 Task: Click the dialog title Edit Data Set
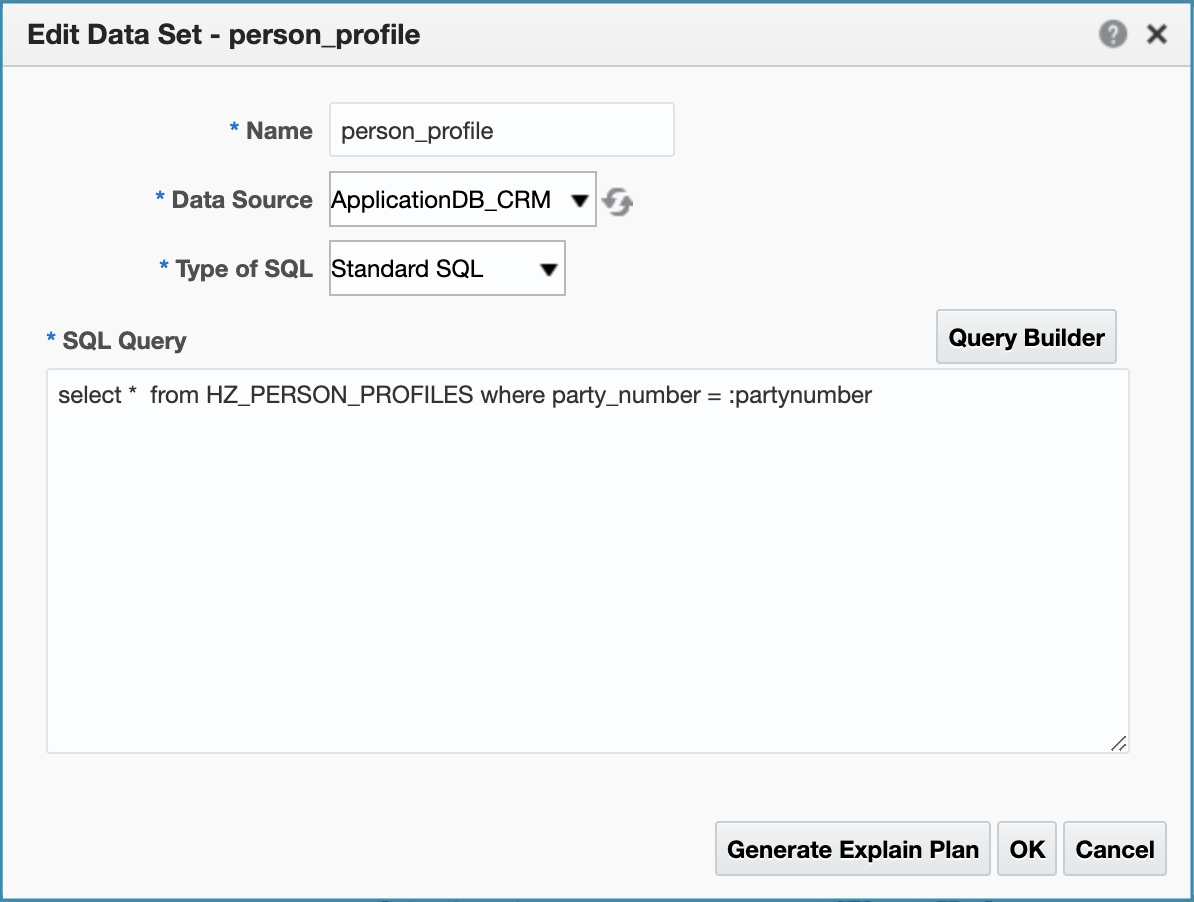click(224, 36)
